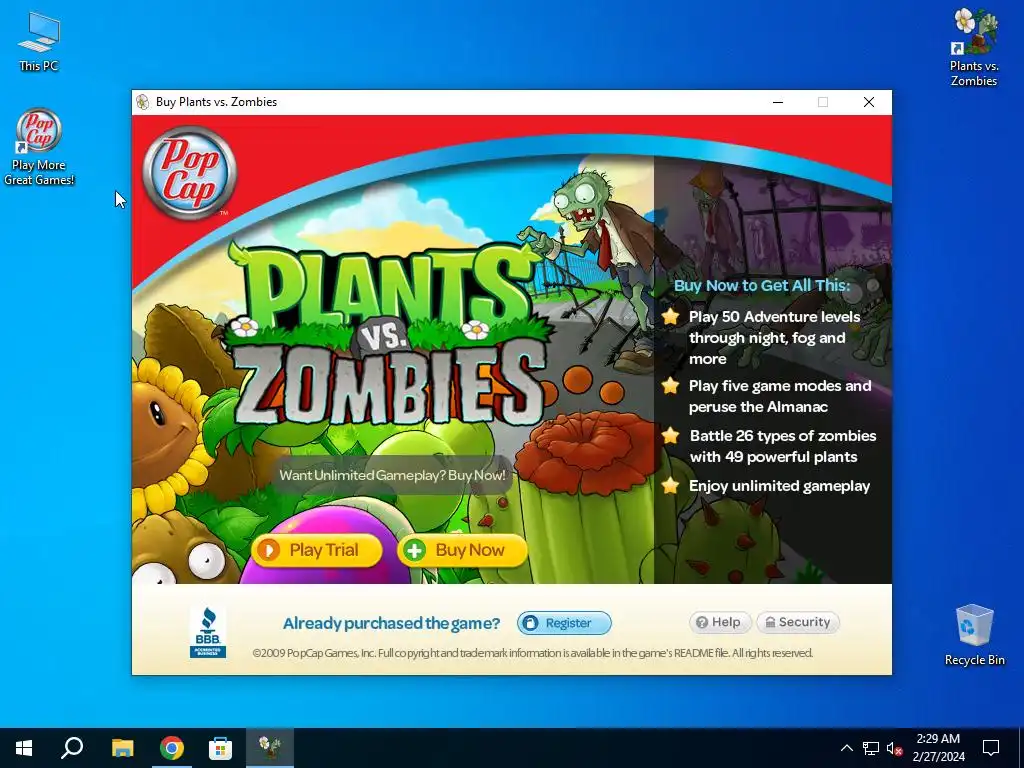Click the ©2009 PopCap Games copyright line

pyautogui.click(x=532, y=653)
